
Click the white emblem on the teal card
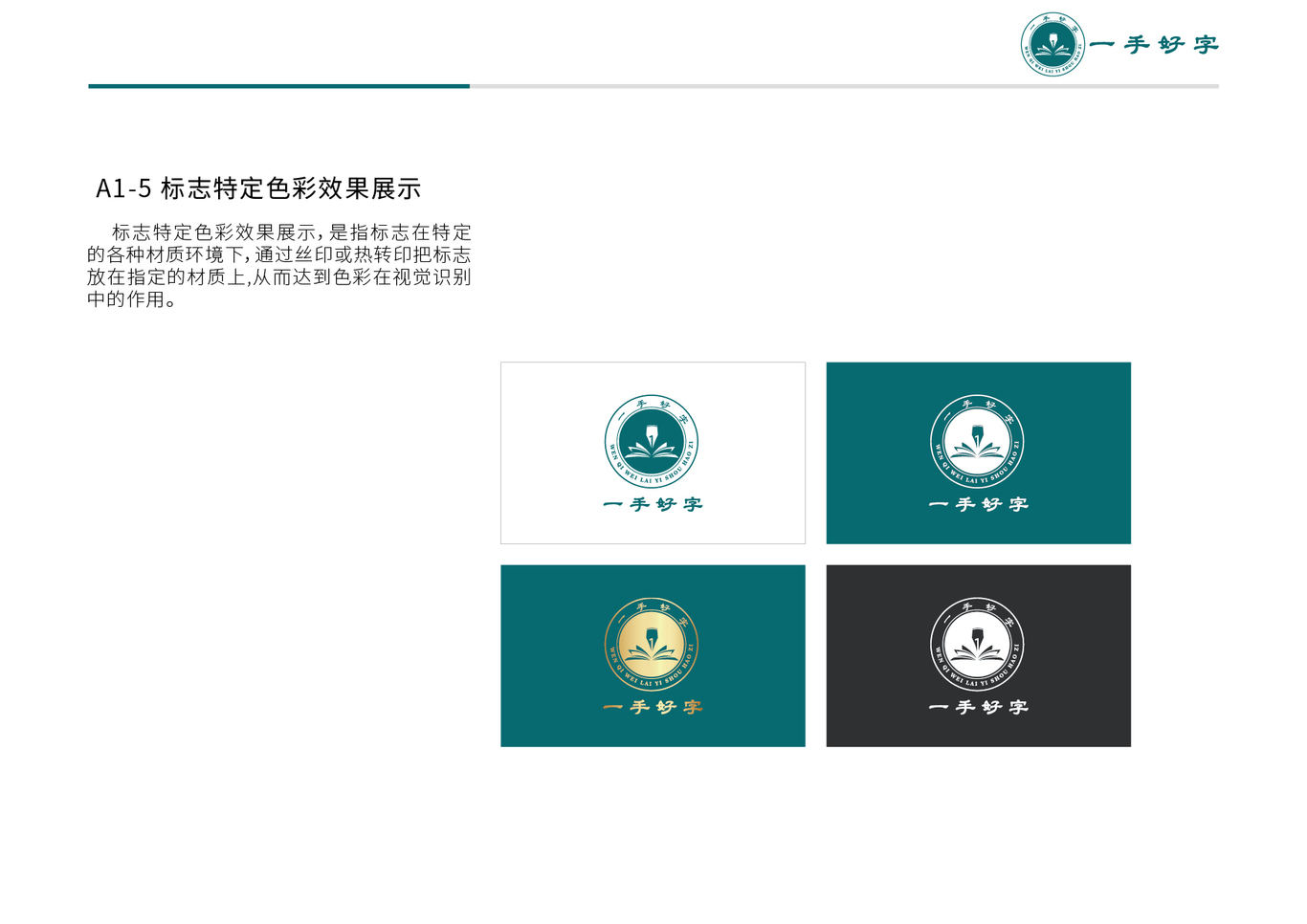tap(977, 442)
